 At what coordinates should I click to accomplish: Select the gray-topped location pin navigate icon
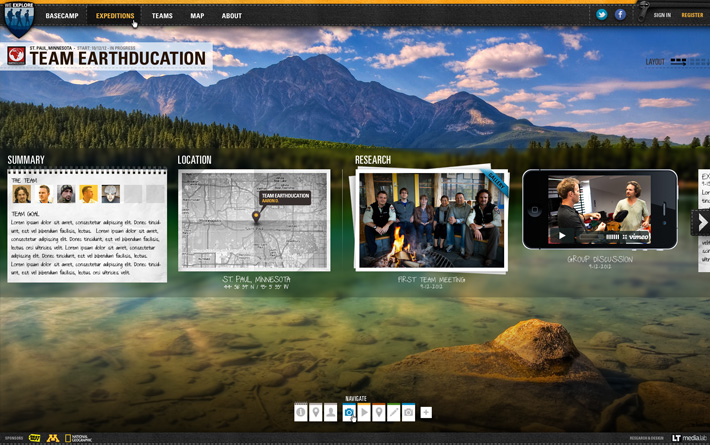tap(316, 412)
